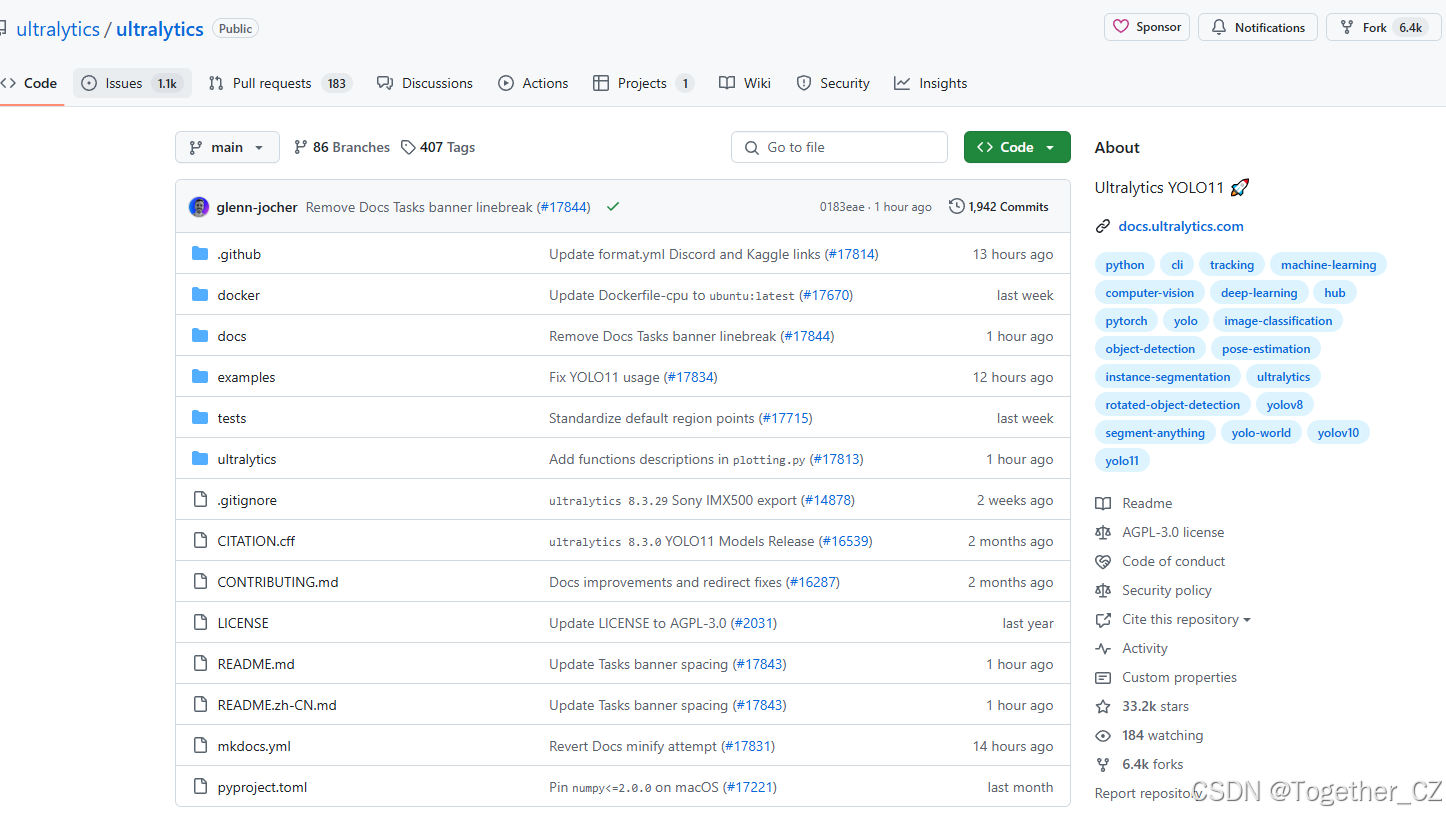Image resolution: width=1446 pixels, height=817 pixels.
Task: Click the commit history clock icon
Action: (957, 207)
